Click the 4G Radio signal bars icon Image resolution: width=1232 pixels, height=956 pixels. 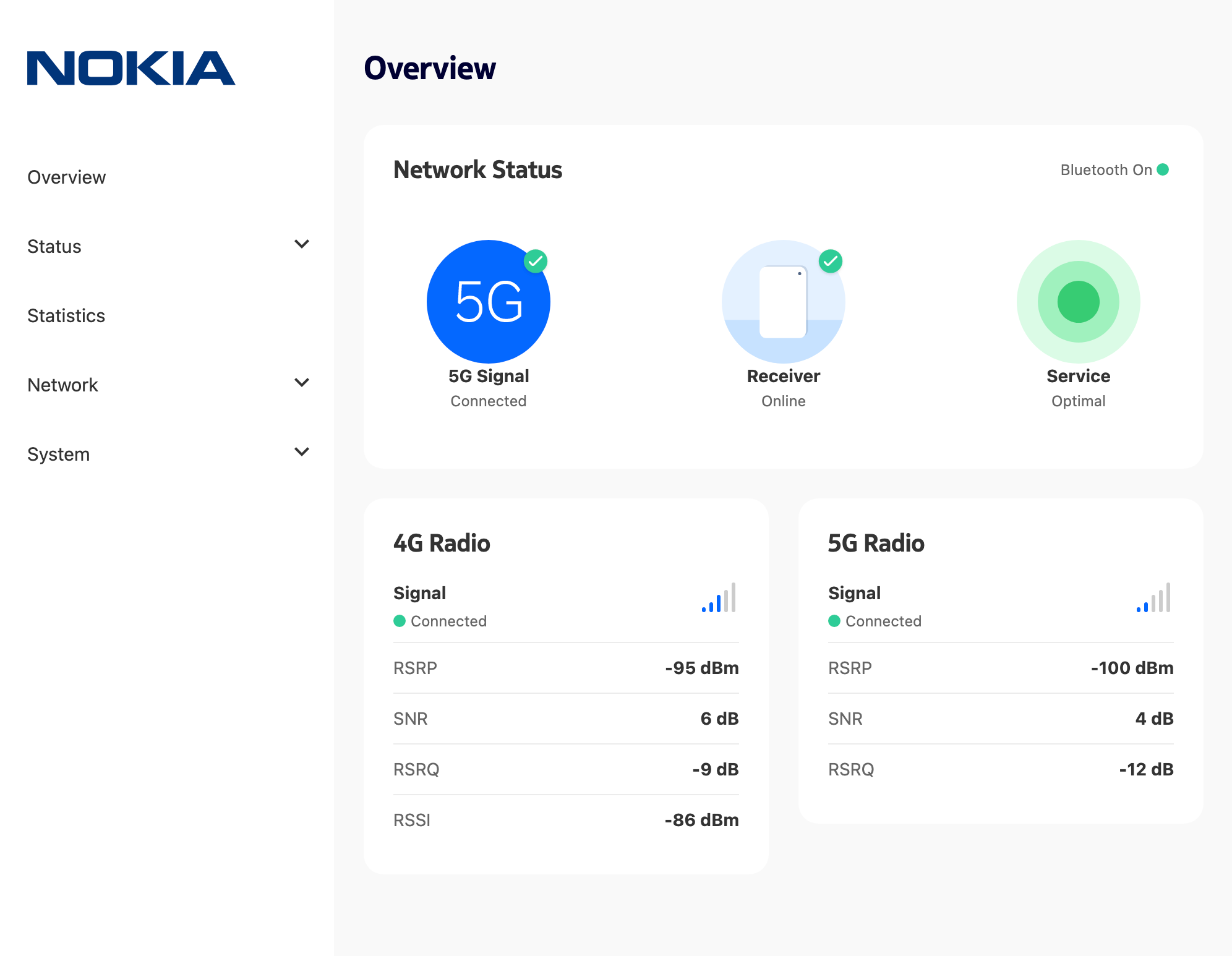719,597
